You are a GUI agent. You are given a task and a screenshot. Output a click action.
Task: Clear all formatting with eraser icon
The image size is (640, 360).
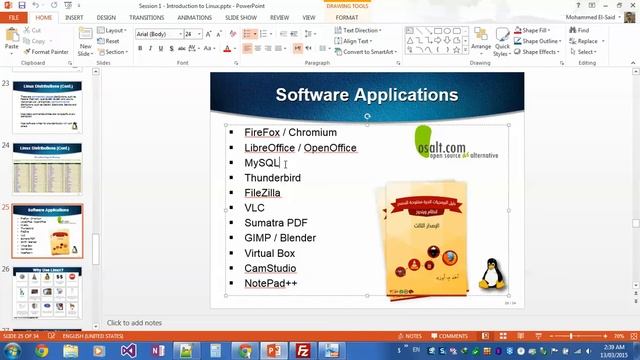click(x=233, y=34)
